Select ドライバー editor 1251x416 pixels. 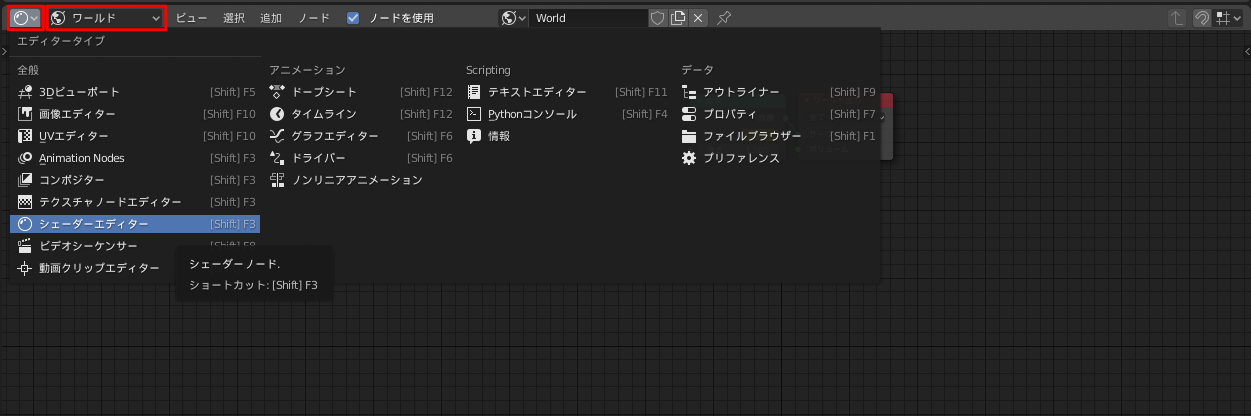[361, 158]
